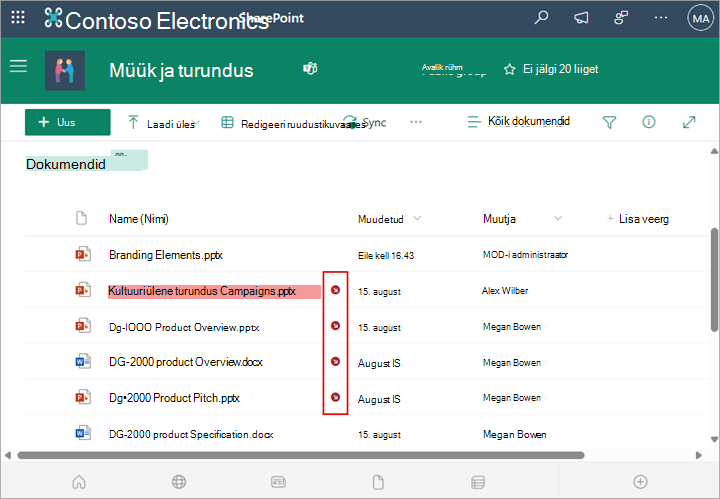Click the vertical scrollbar thumb

714,280
